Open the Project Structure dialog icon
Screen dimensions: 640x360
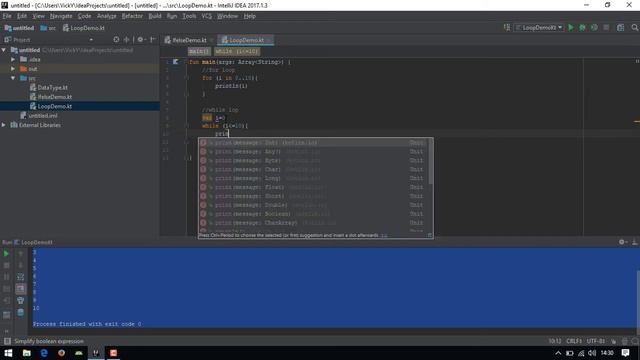coord(620,27)
